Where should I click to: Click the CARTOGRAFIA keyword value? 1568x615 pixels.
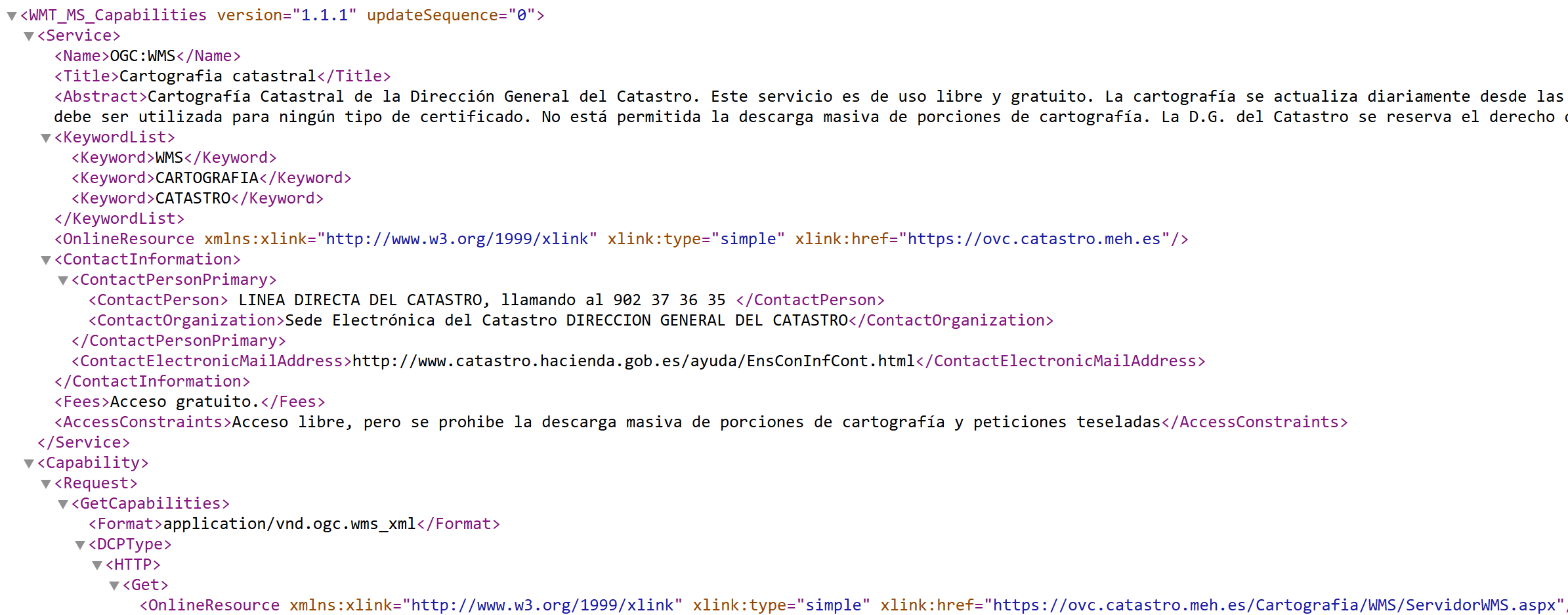click(207, 178)
